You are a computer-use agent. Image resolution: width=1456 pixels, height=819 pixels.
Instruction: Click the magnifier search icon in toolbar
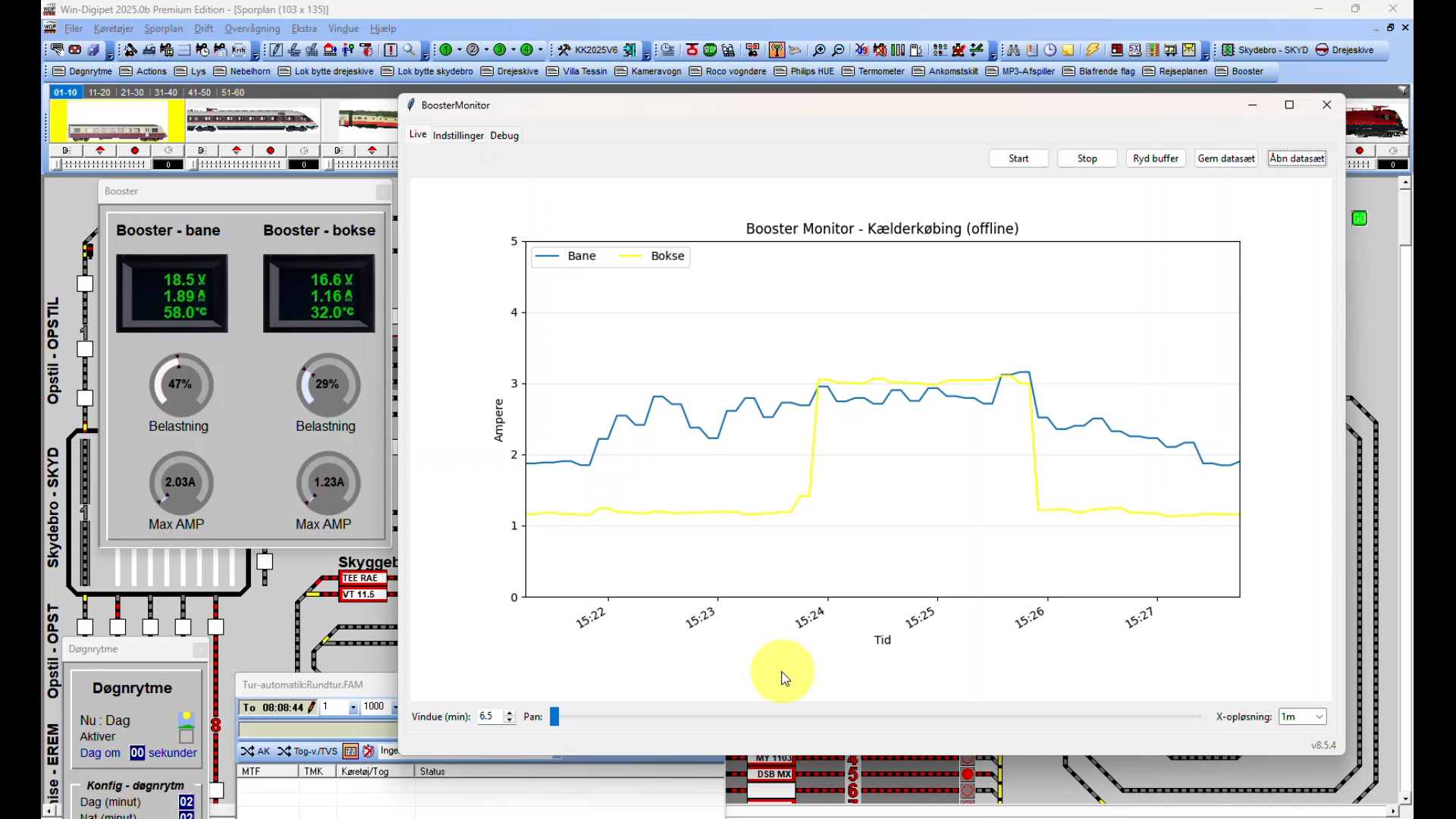point(409,50)
